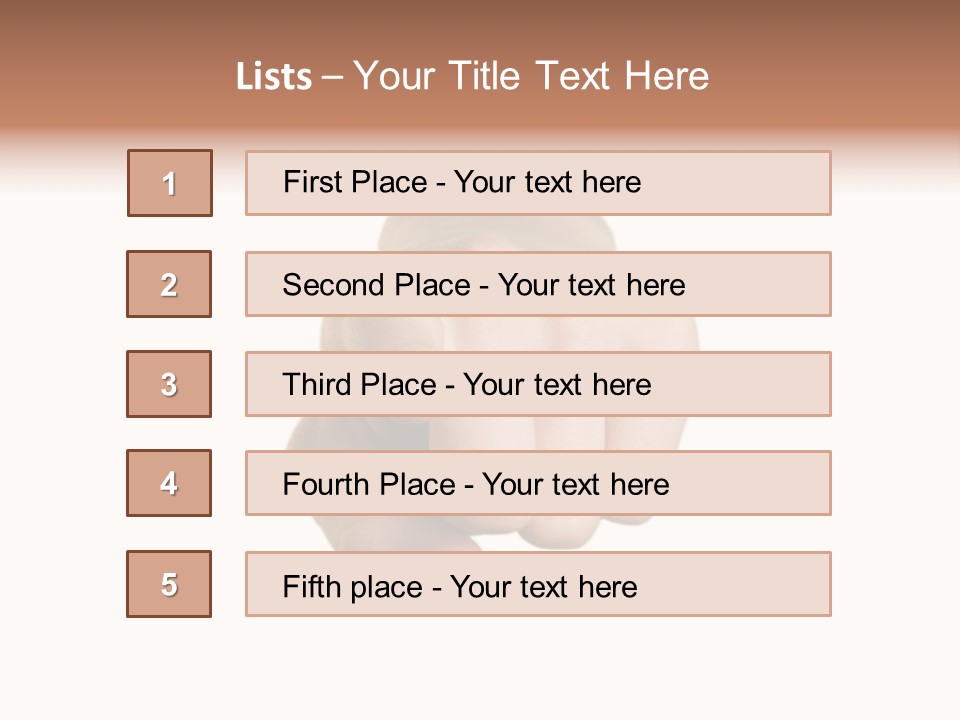Click the words "Second Place" in second bar
The height and width of the screenshot is (720, 960).
click(375, 285)
